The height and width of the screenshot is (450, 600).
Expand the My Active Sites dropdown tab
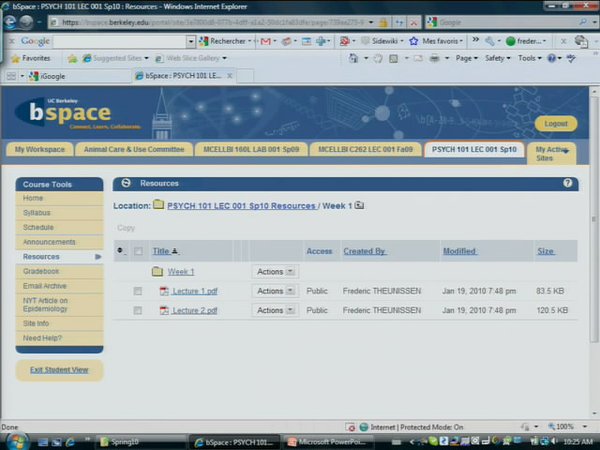(551, 153)
